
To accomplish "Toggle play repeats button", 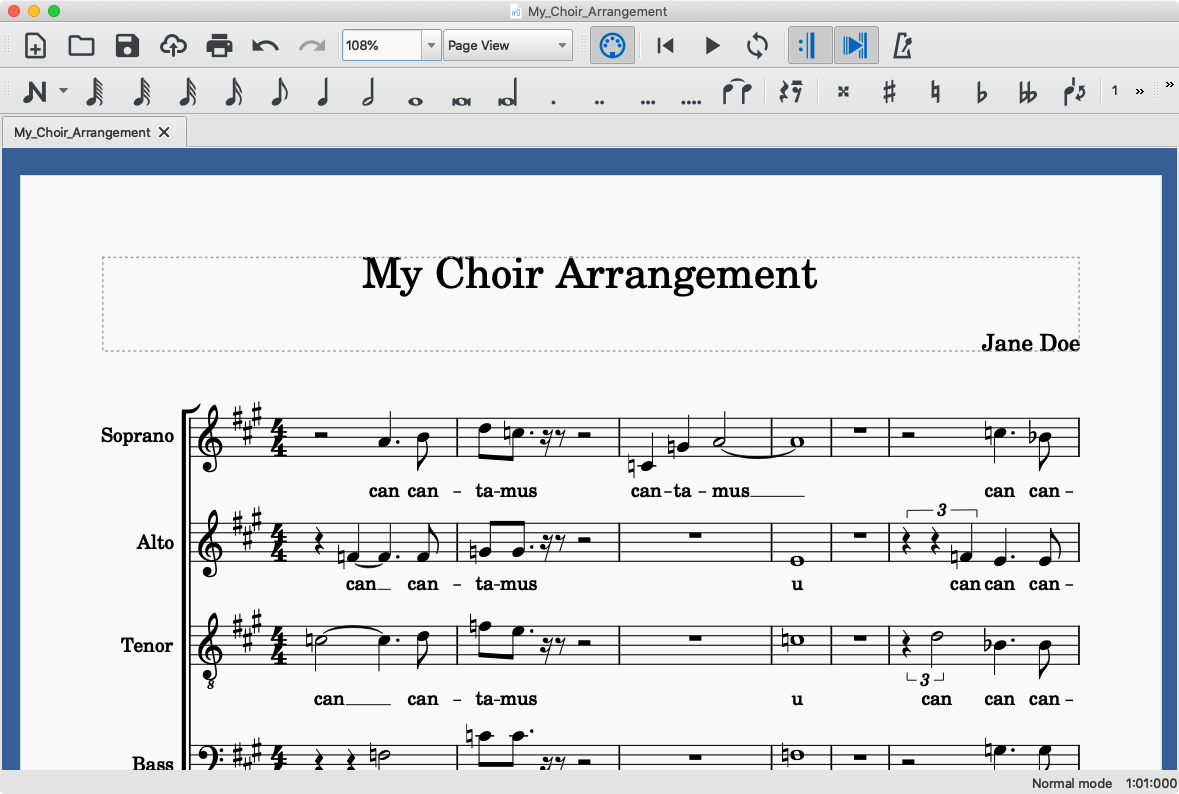I will click(x=810, y=46).
